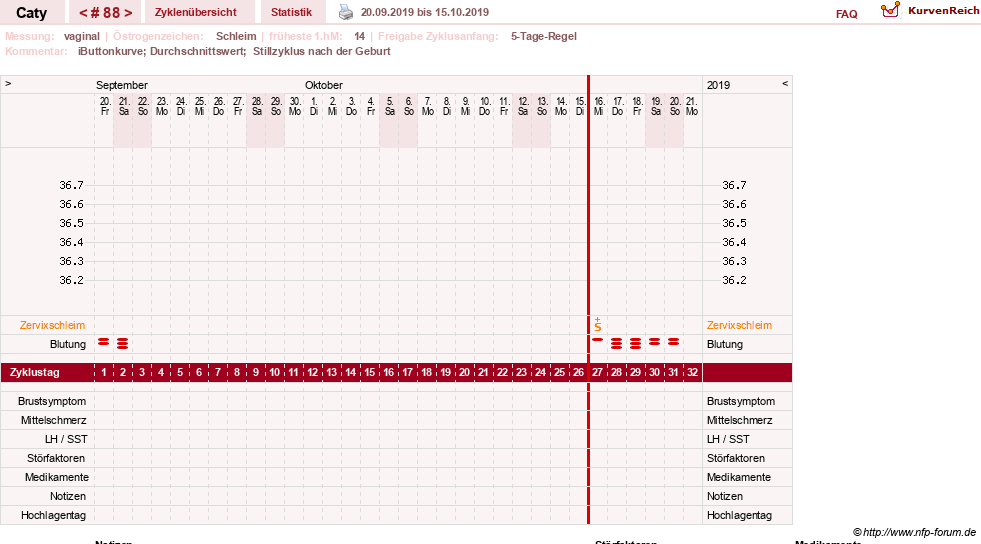Click the < arrow right of 2019 header
The image size is (981, 544).
tap(785, 83)
